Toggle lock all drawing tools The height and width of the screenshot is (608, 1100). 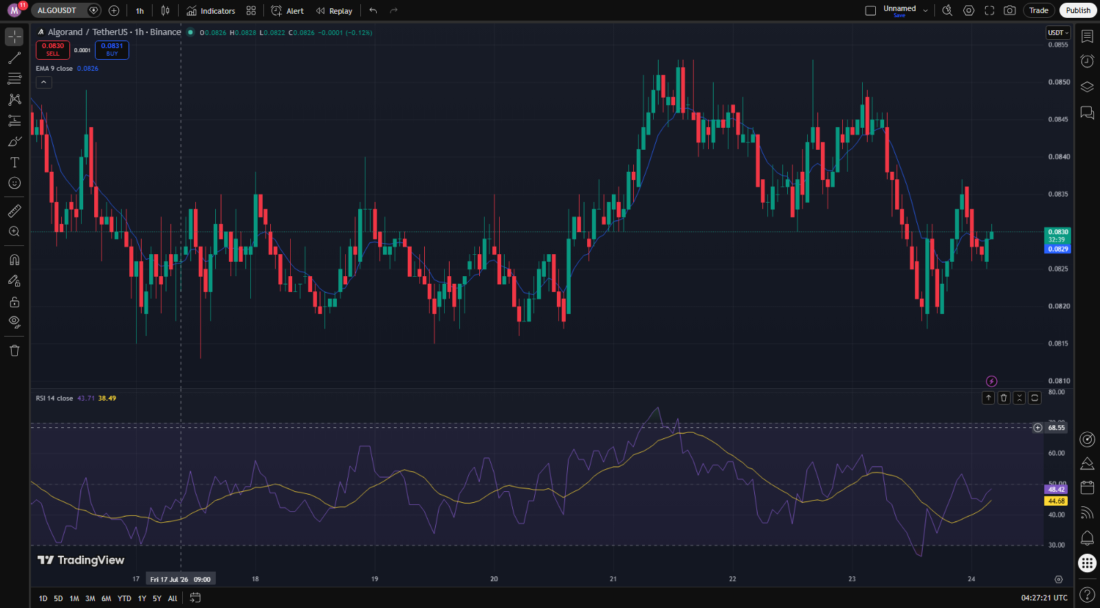click(x=14, y=302)
